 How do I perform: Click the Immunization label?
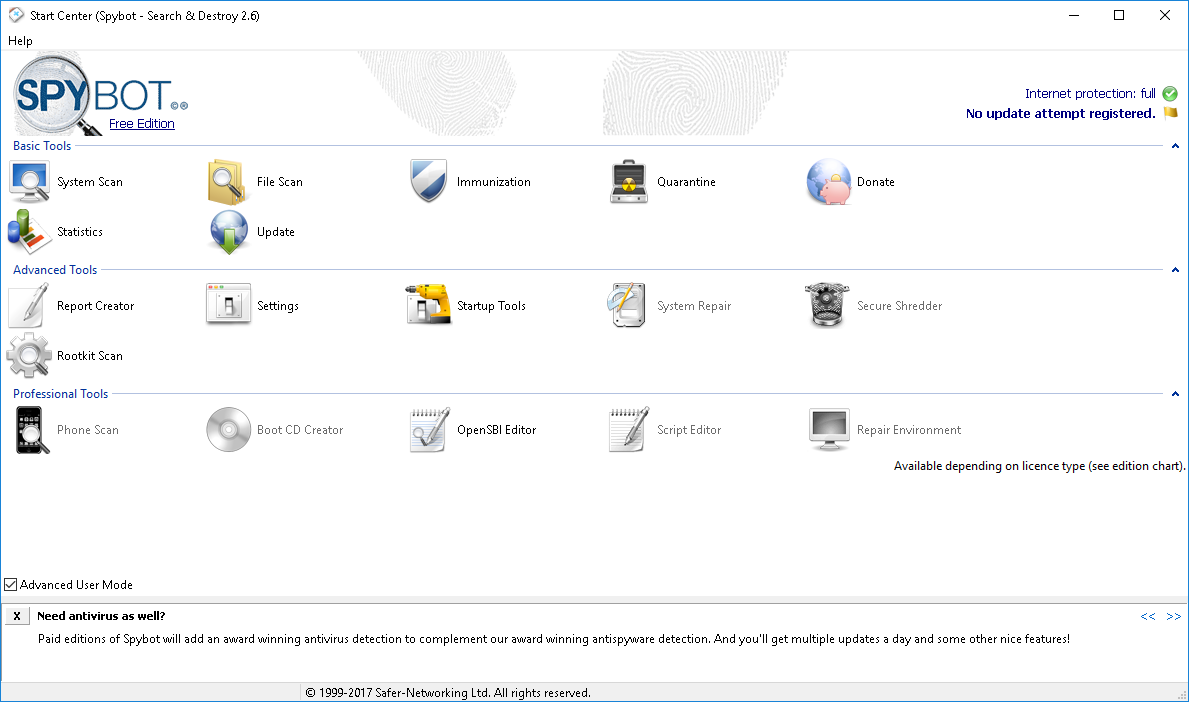(x=494, y=182)
